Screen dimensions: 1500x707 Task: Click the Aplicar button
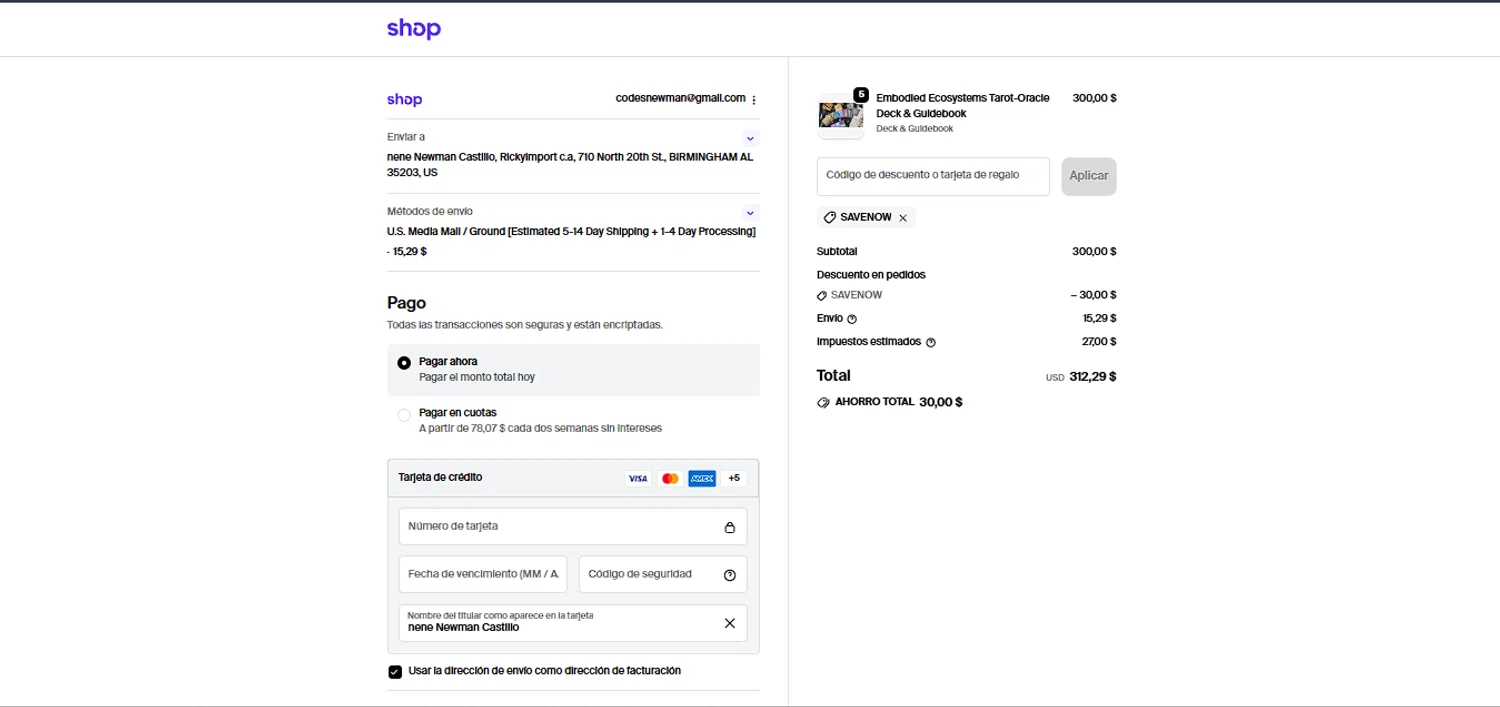click(x=1089, y=176)
